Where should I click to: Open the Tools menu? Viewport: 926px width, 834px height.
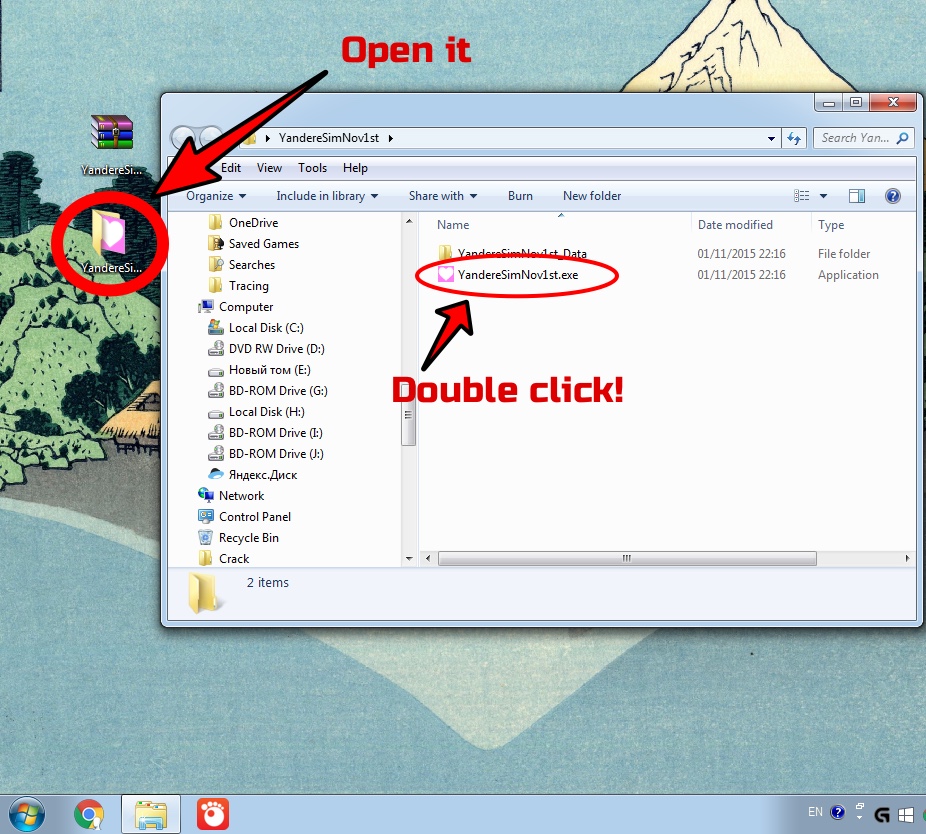tap(312, 168)
